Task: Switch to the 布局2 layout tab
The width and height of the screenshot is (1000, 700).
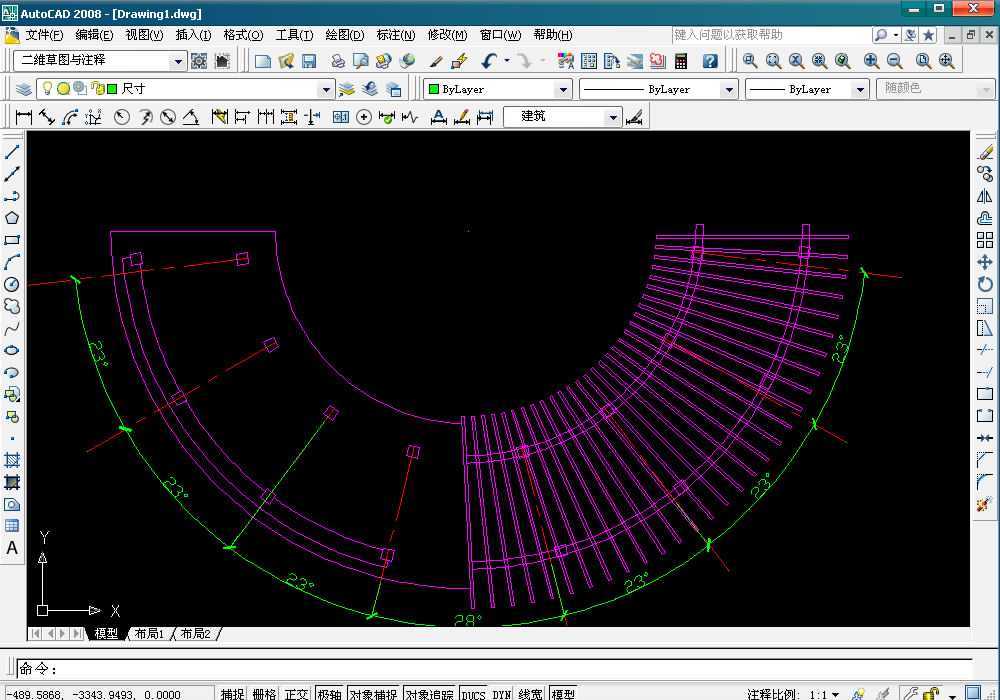Action: coord(195,634)
